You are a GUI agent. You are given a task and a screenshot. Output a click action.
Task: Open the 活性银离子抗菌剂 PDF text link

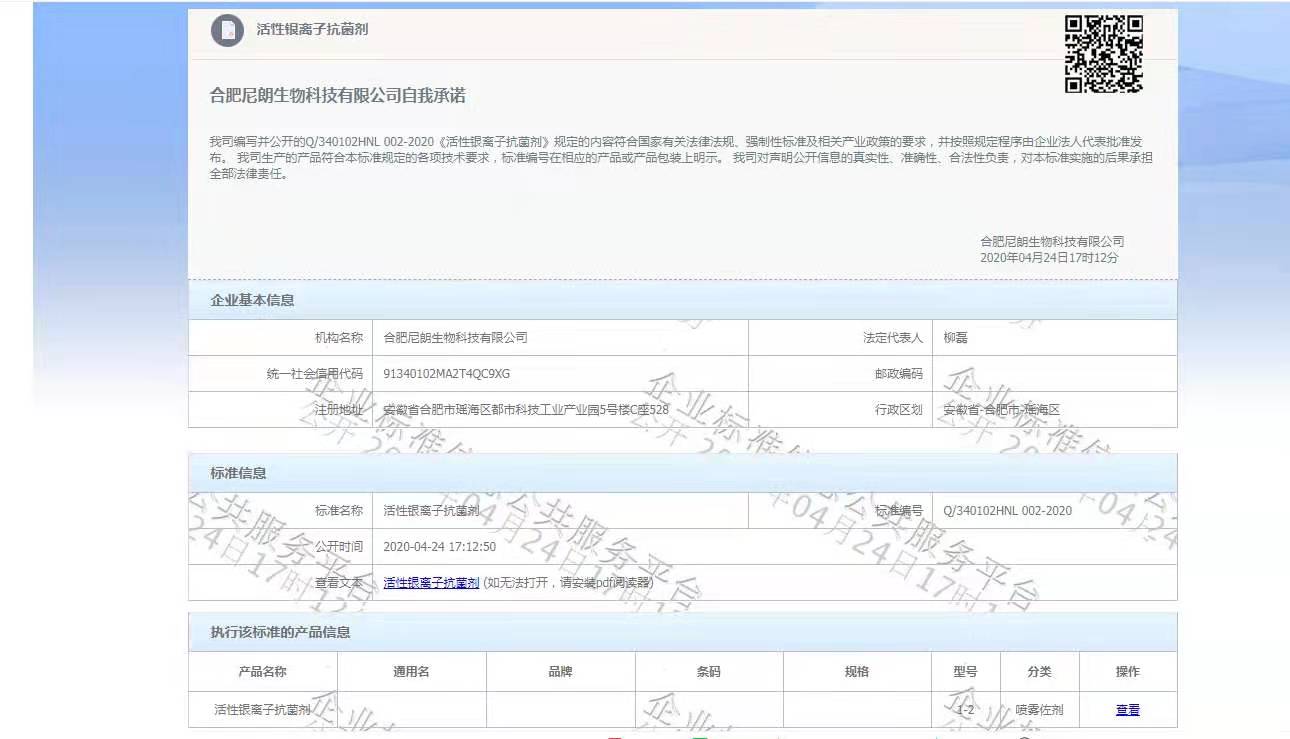[431, 583]
